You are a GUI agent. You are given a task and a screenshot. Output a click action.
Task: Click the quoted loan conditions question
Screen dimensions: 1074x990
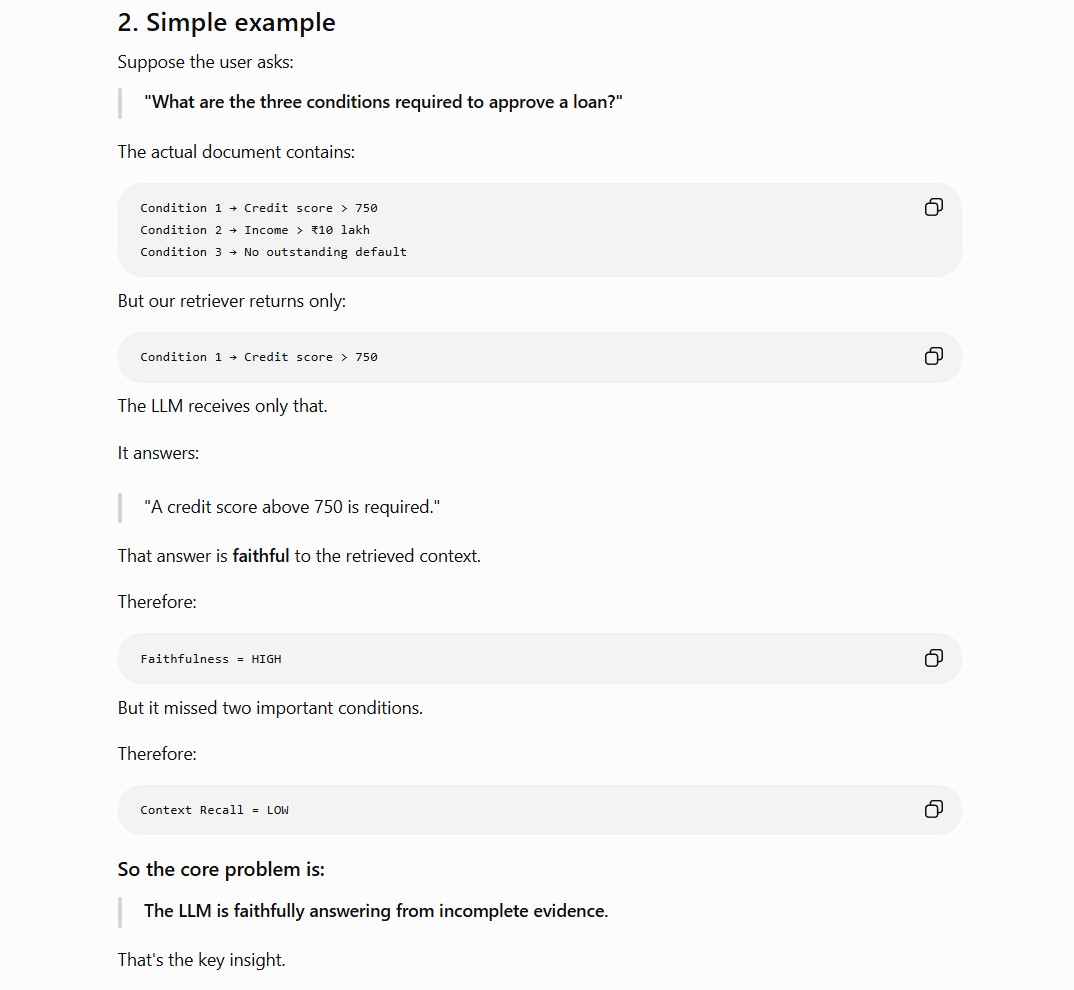tap(383, 102)
